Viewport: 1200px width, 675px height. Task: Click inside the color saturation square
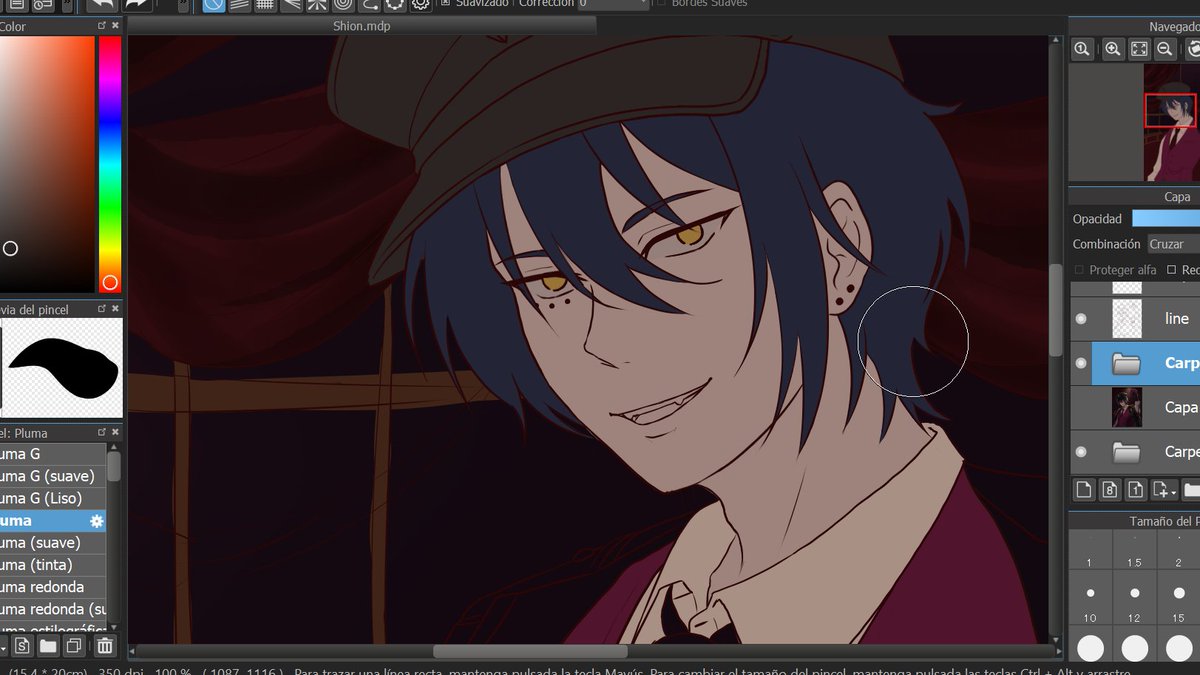[x=46, y=164]
